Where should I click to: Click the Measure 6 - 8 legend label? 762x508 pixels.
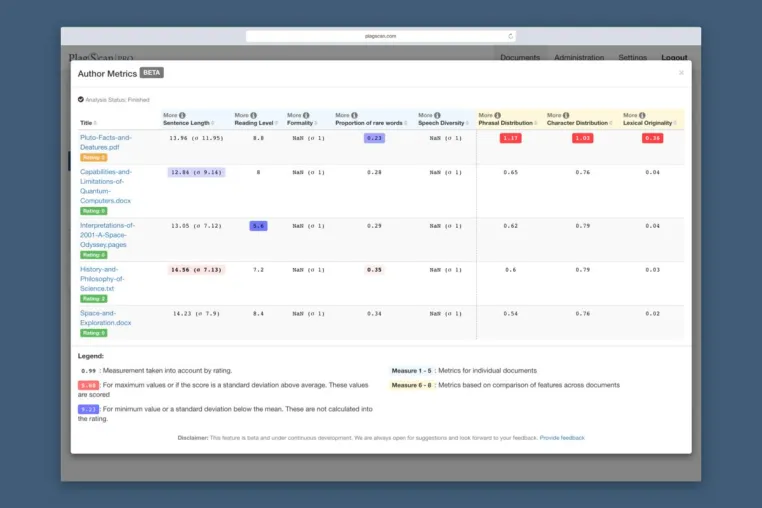click(x=411, y=385)
